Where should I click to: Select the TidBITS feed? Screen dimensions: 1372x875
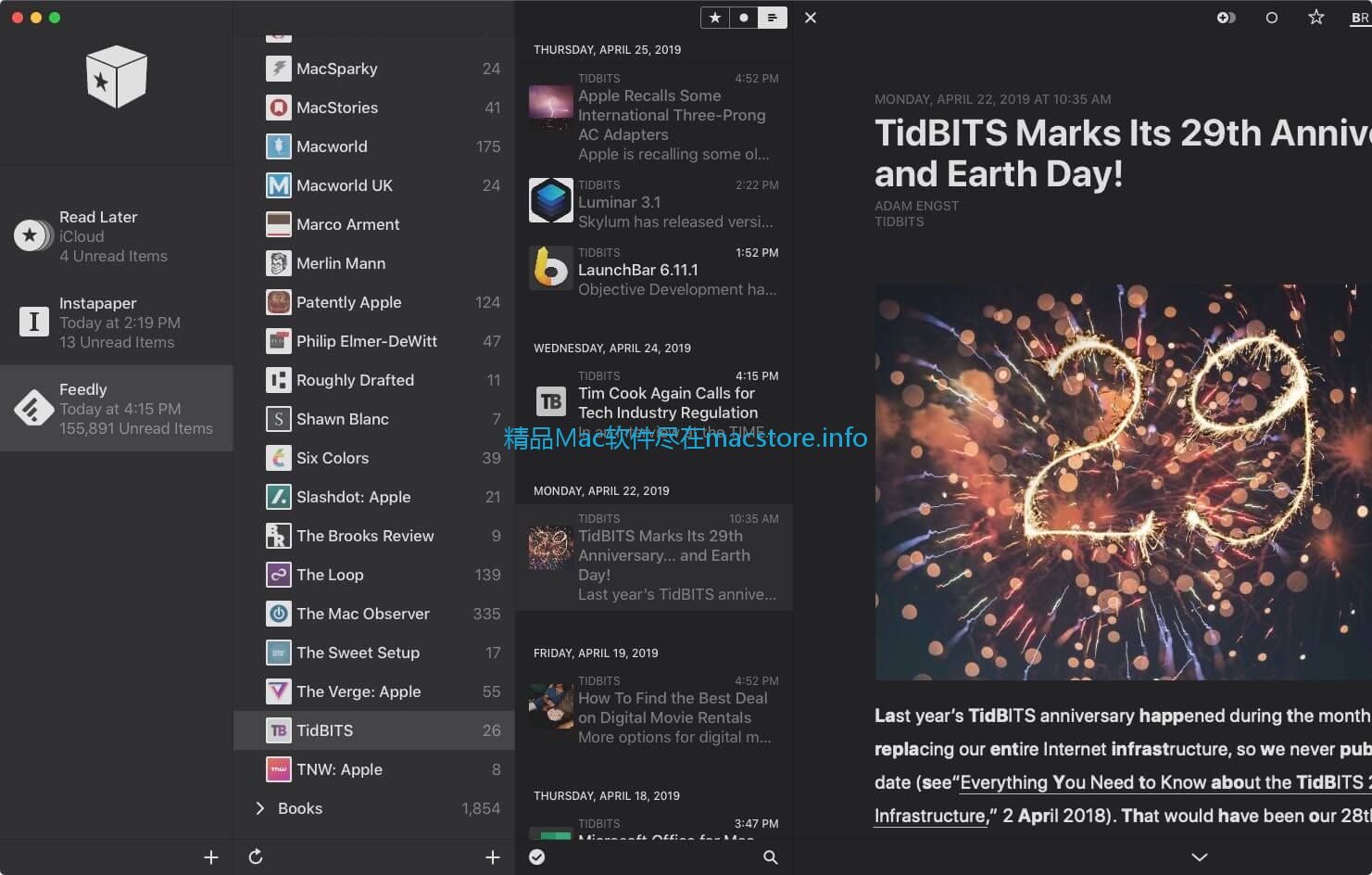click(x=374, y=730)
